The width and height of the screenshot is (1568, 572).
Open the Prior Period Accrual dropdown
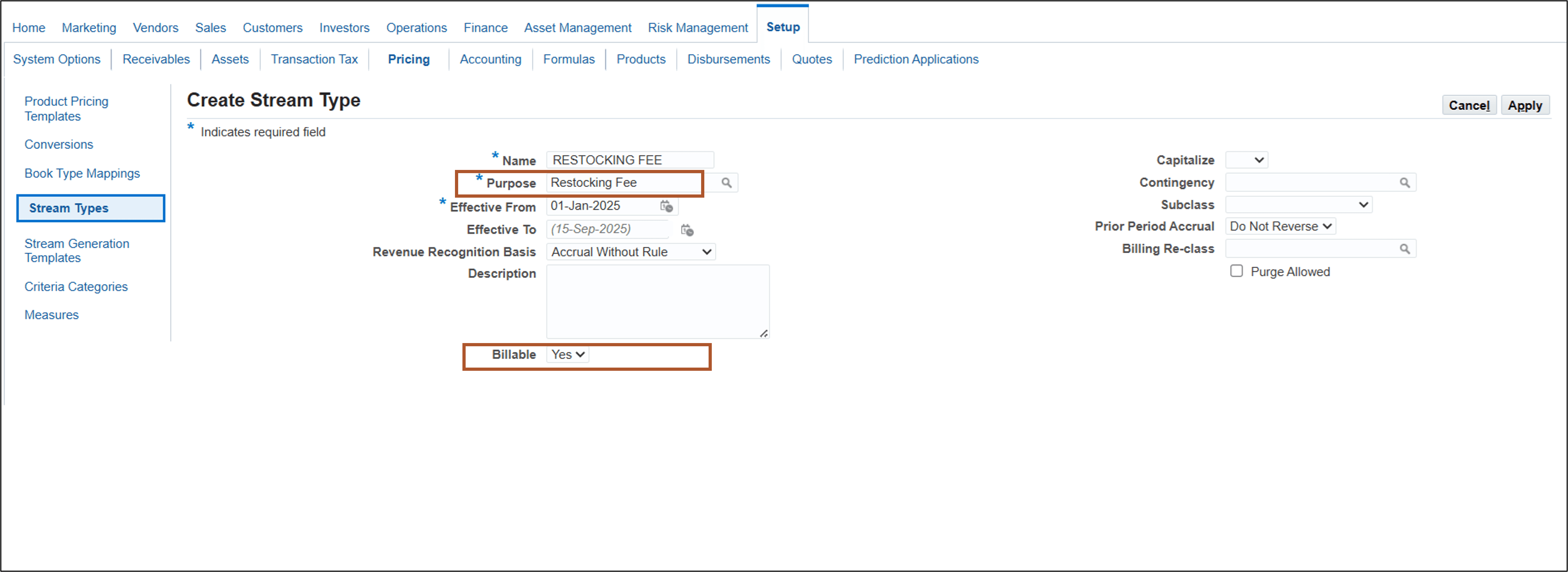click(1280, 226)
